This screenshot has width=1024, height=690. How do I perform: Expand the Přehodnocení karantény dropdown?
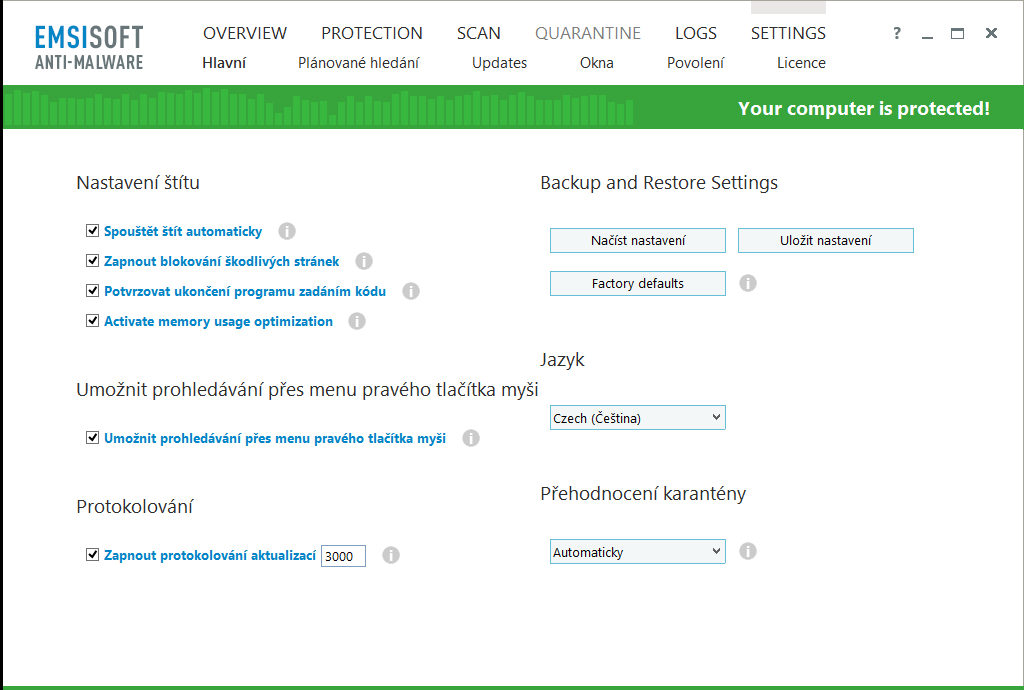point(637,552)
